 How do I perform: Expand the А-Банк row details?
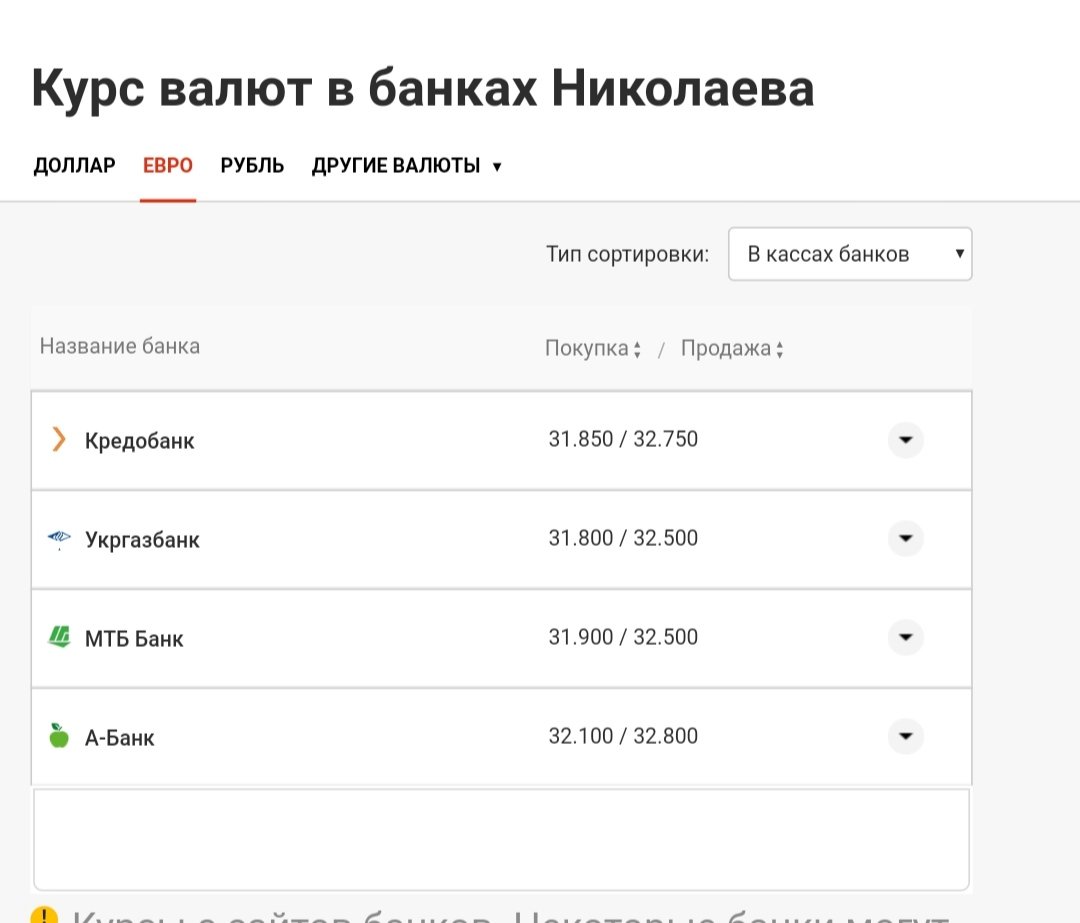point(906,736)
